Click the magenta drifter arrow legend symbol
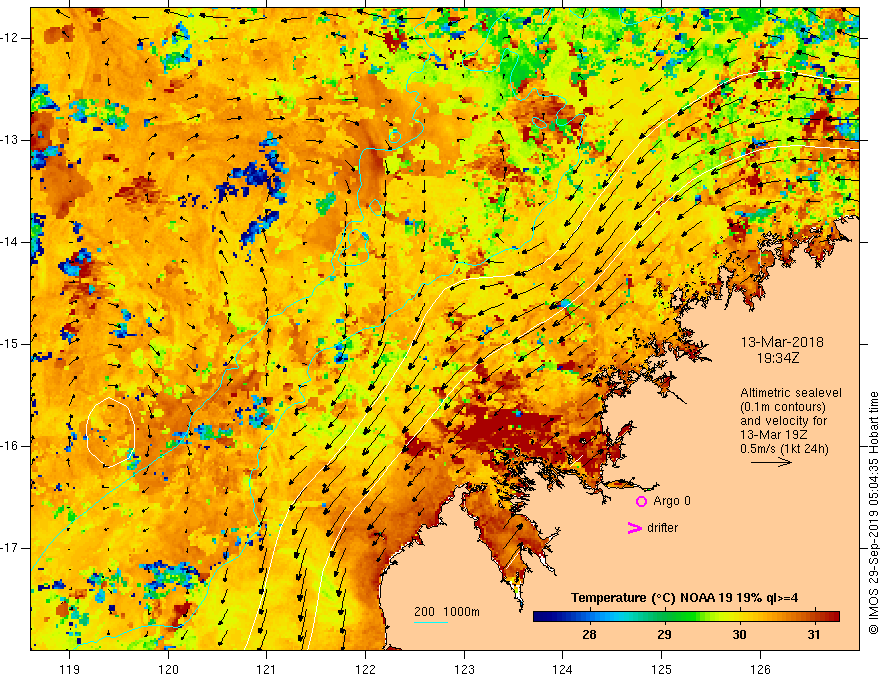The width and height of the screenshot is (880, 680). click(634, 528)
